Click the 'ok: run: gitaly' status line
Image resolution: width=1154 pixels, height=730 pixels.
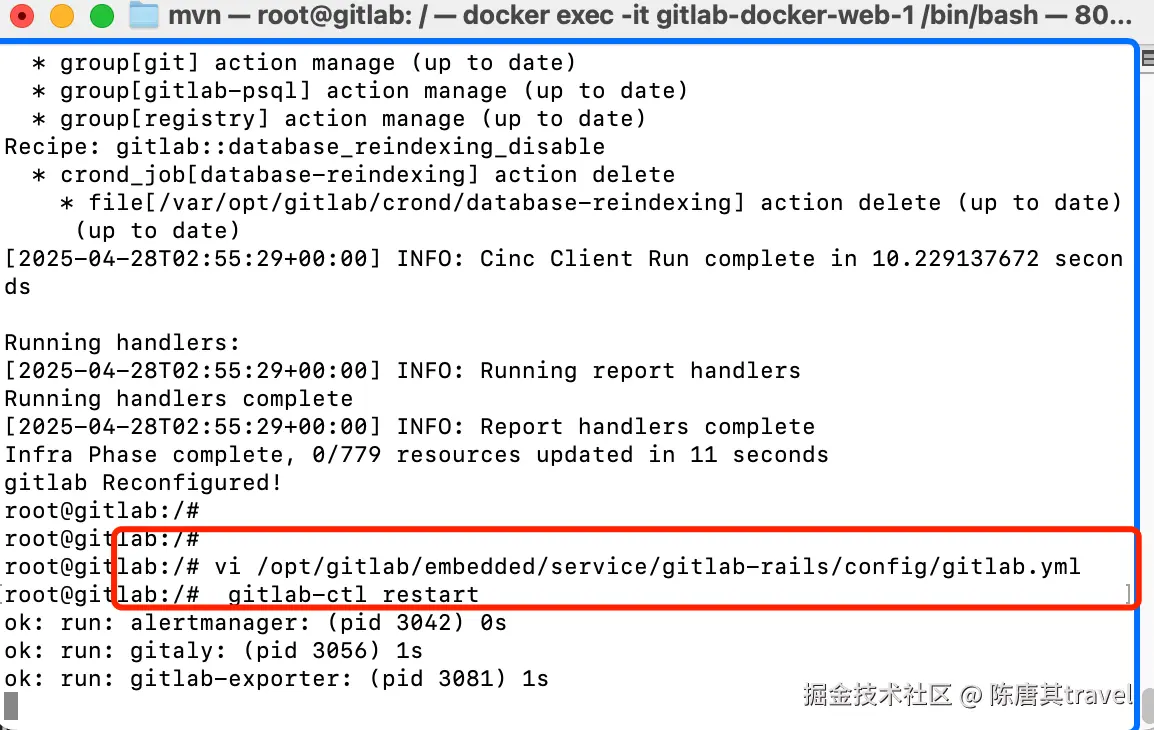pyautogui.click(x=213, y=651)
